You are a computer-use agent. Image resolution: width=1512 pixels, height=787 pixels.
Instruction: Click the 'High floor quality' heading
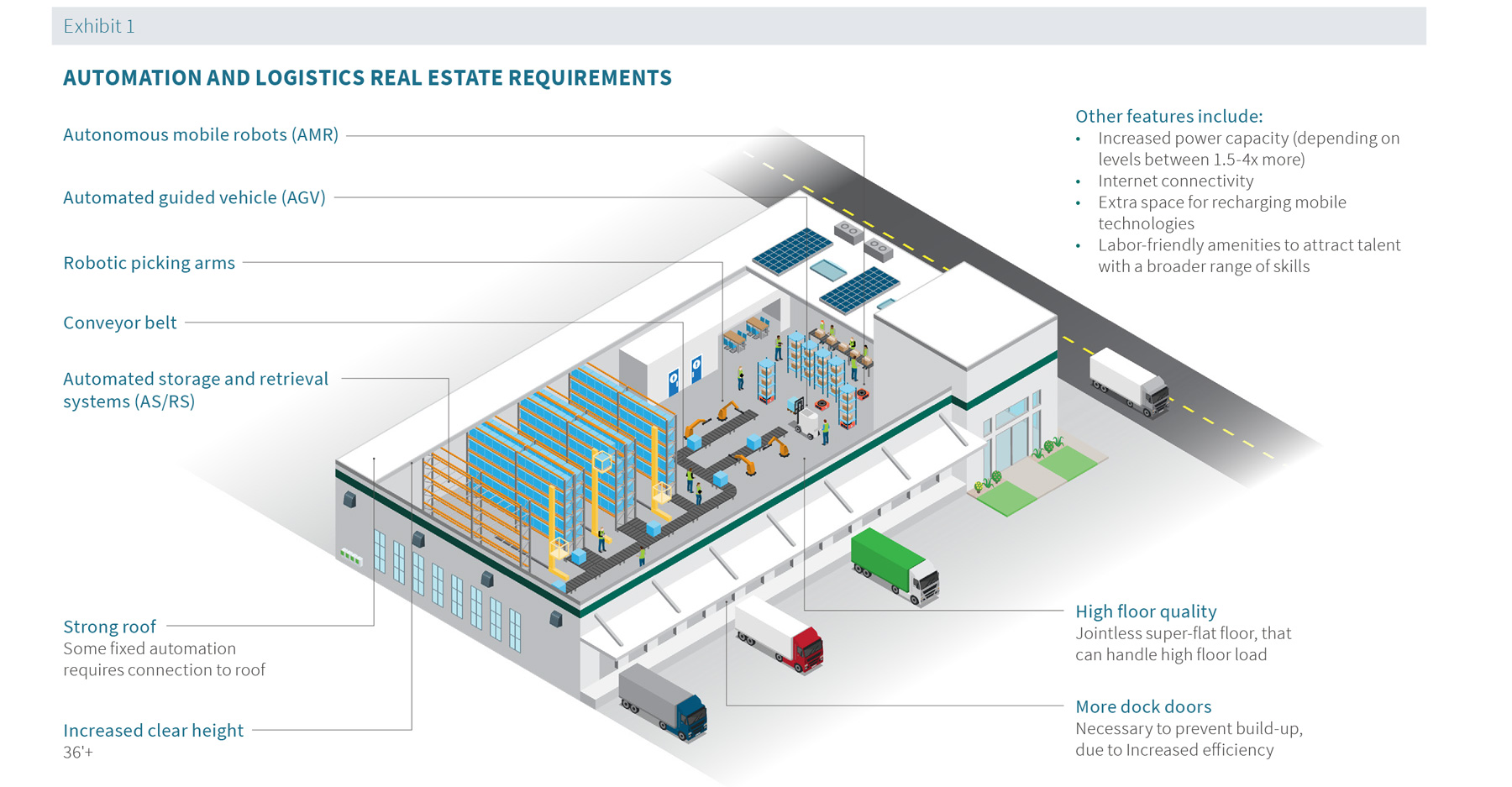(1146, 611)
